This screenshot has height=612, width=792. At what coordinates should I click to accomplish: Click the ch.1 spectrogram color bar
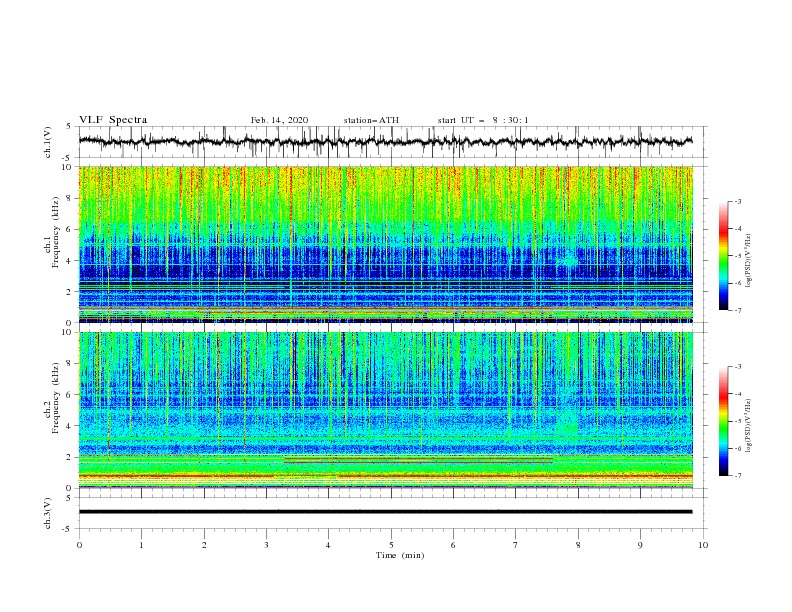[x=723, y=256]
